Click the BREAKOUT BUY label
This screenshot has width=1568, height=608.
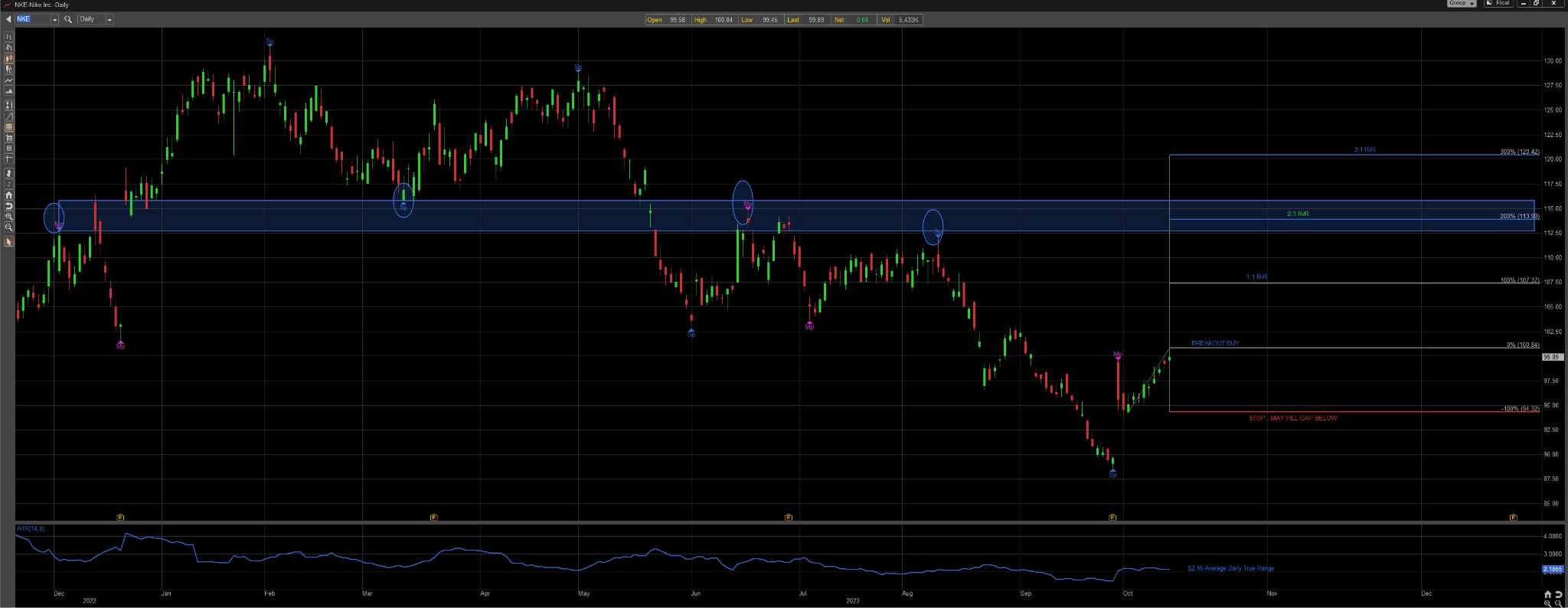[1215, 343]
